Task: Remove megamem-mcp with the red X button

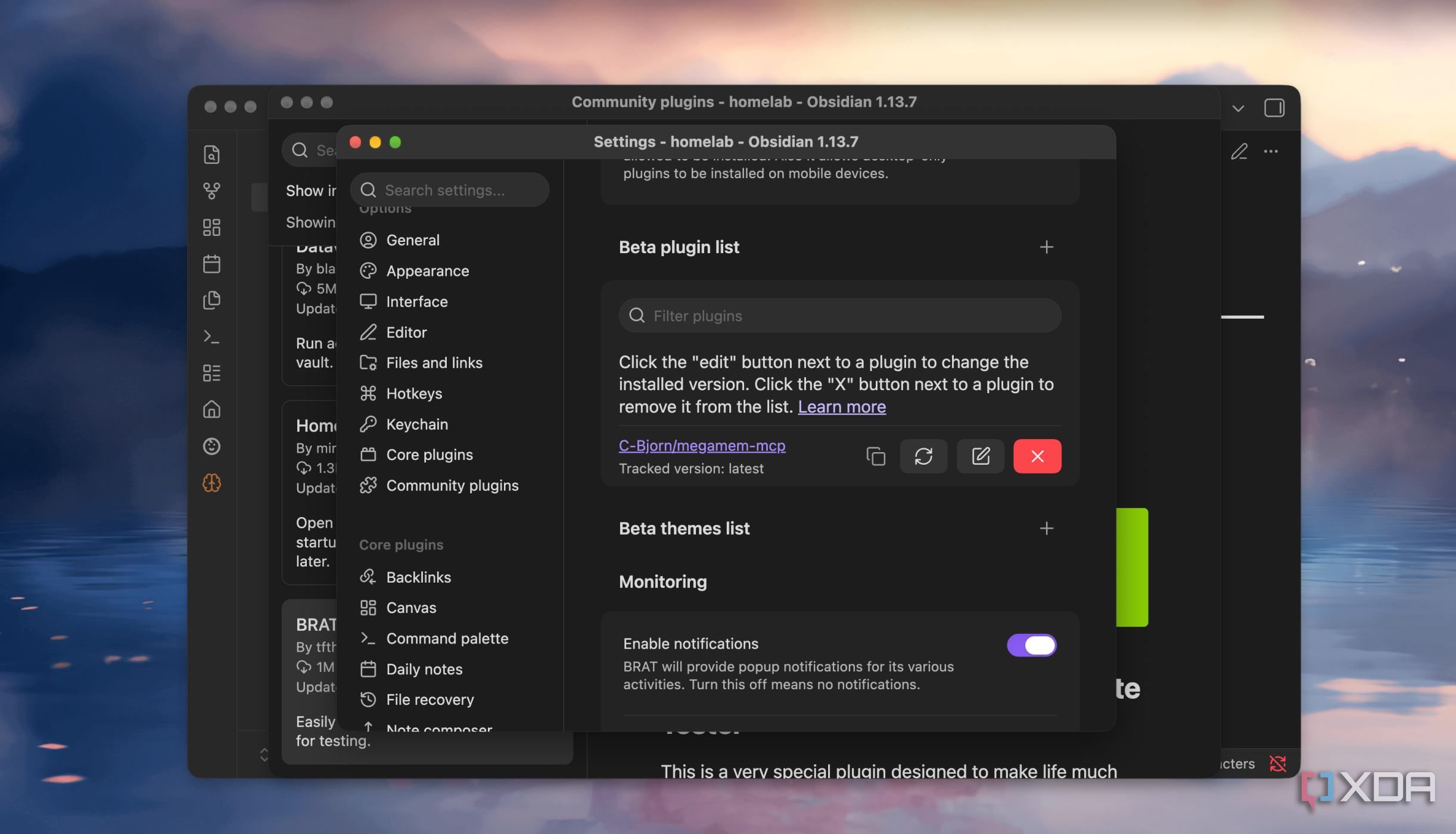Action: click(x=1037, y=456)
